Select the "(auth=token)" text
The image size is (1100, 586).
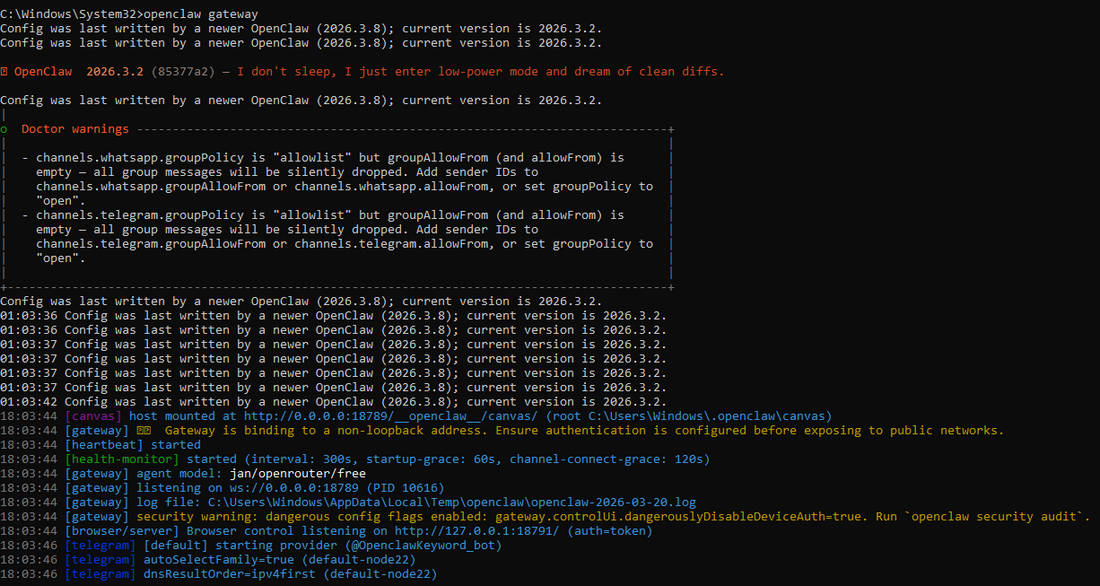[x=610, y=531]
